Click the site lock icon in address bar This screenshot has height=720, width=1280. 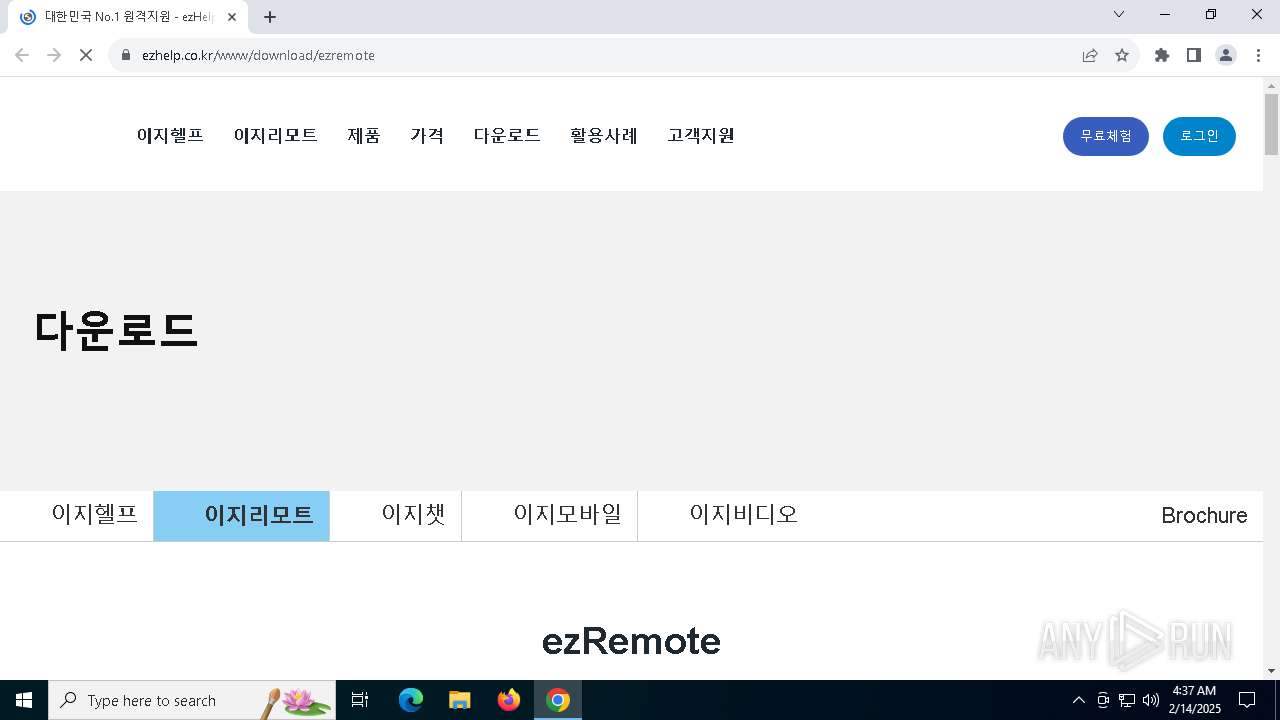(126, 55)
